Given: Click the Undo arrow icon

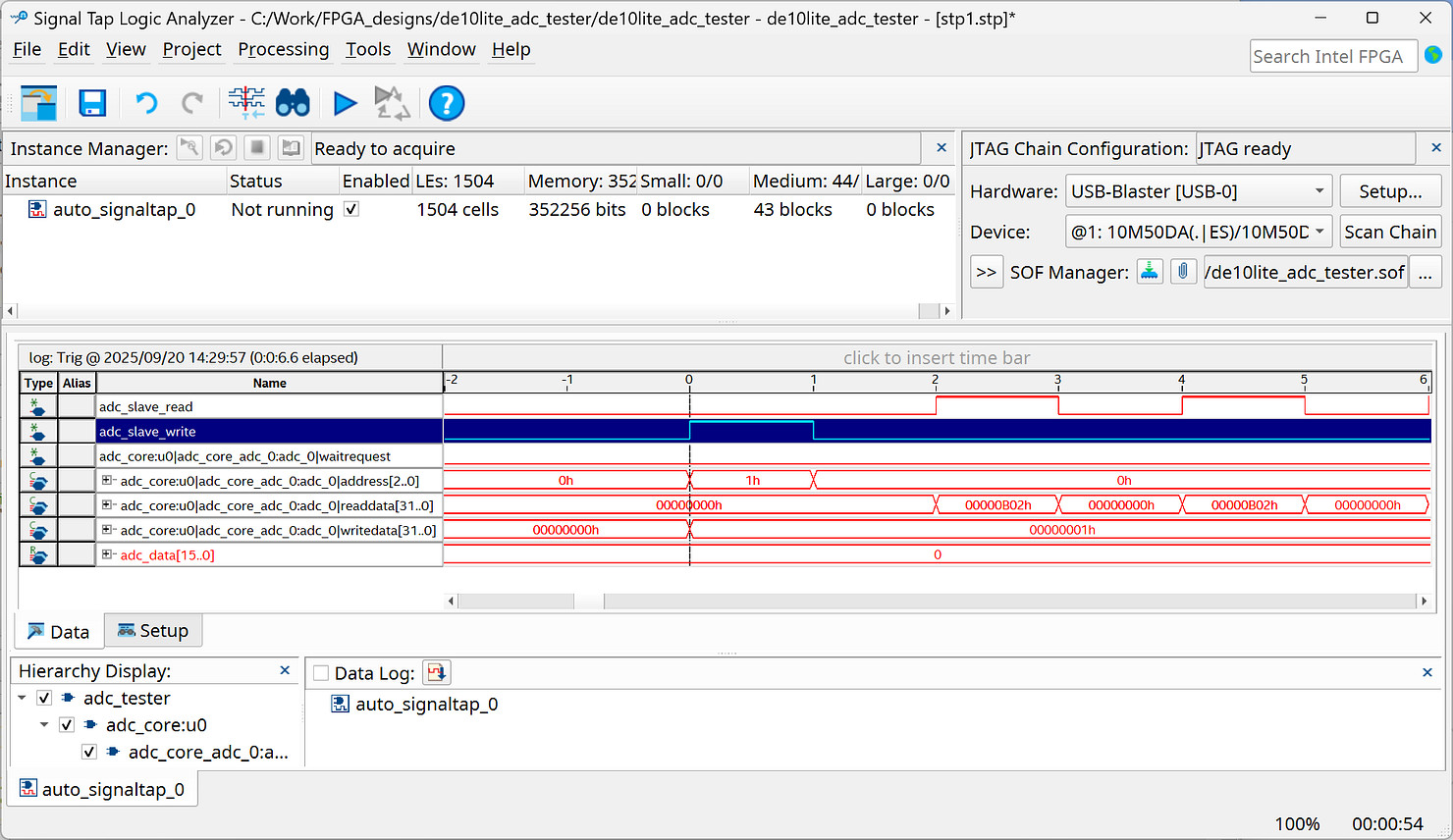Looking at the screenshot, I should 146,103.
